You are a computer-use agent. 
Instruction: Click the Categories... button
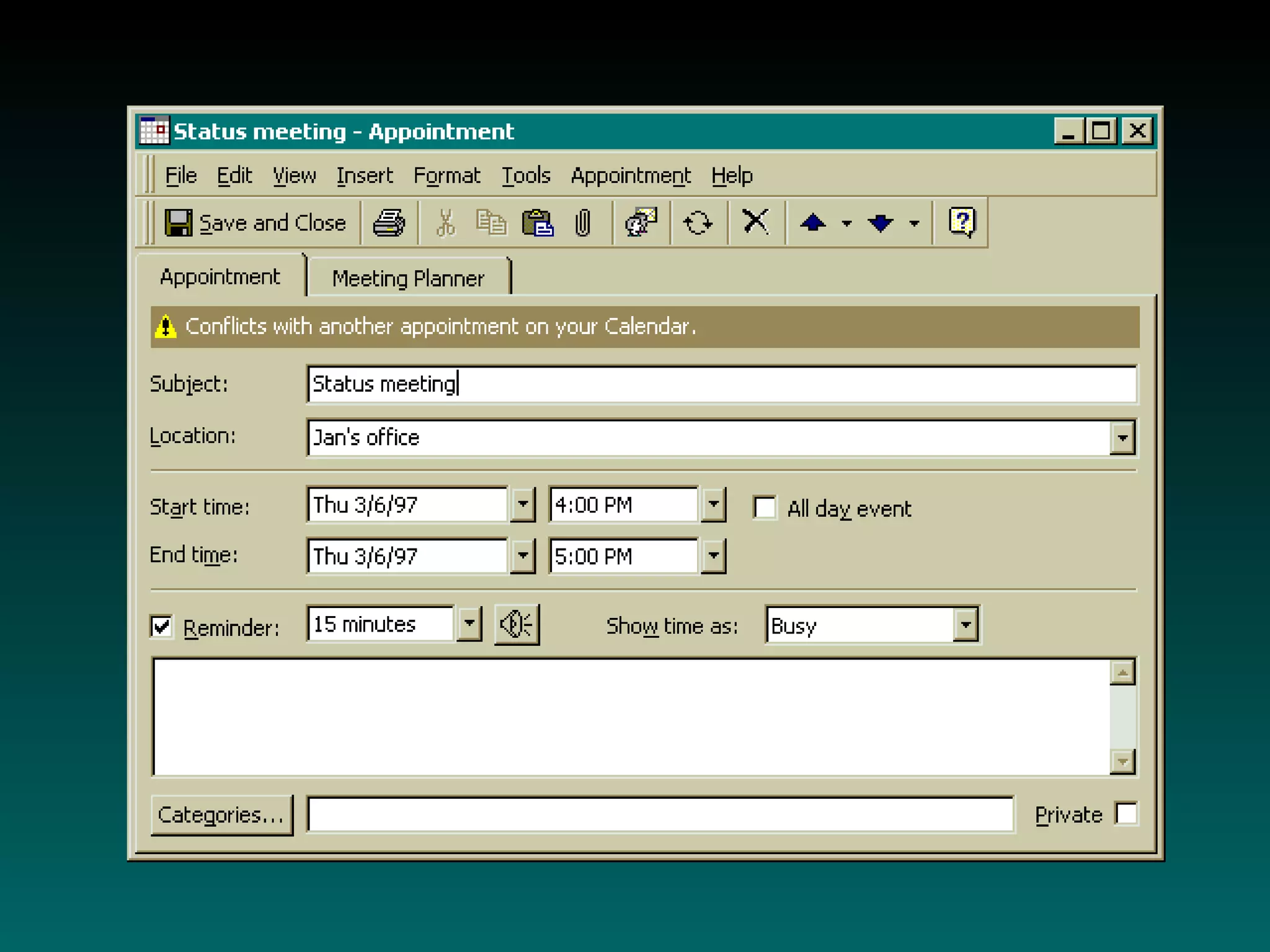(221, 815)
